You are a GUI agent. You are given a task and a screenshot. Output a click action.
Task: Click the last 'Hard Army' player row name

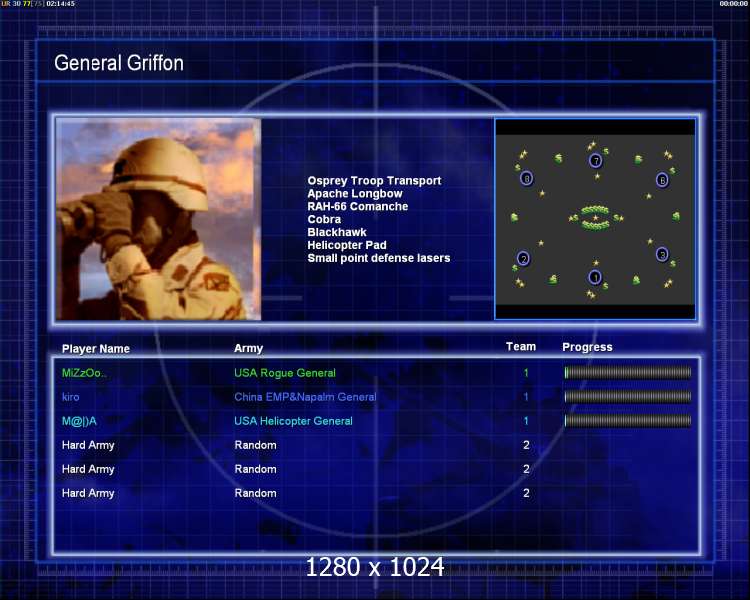pos(88,493)
